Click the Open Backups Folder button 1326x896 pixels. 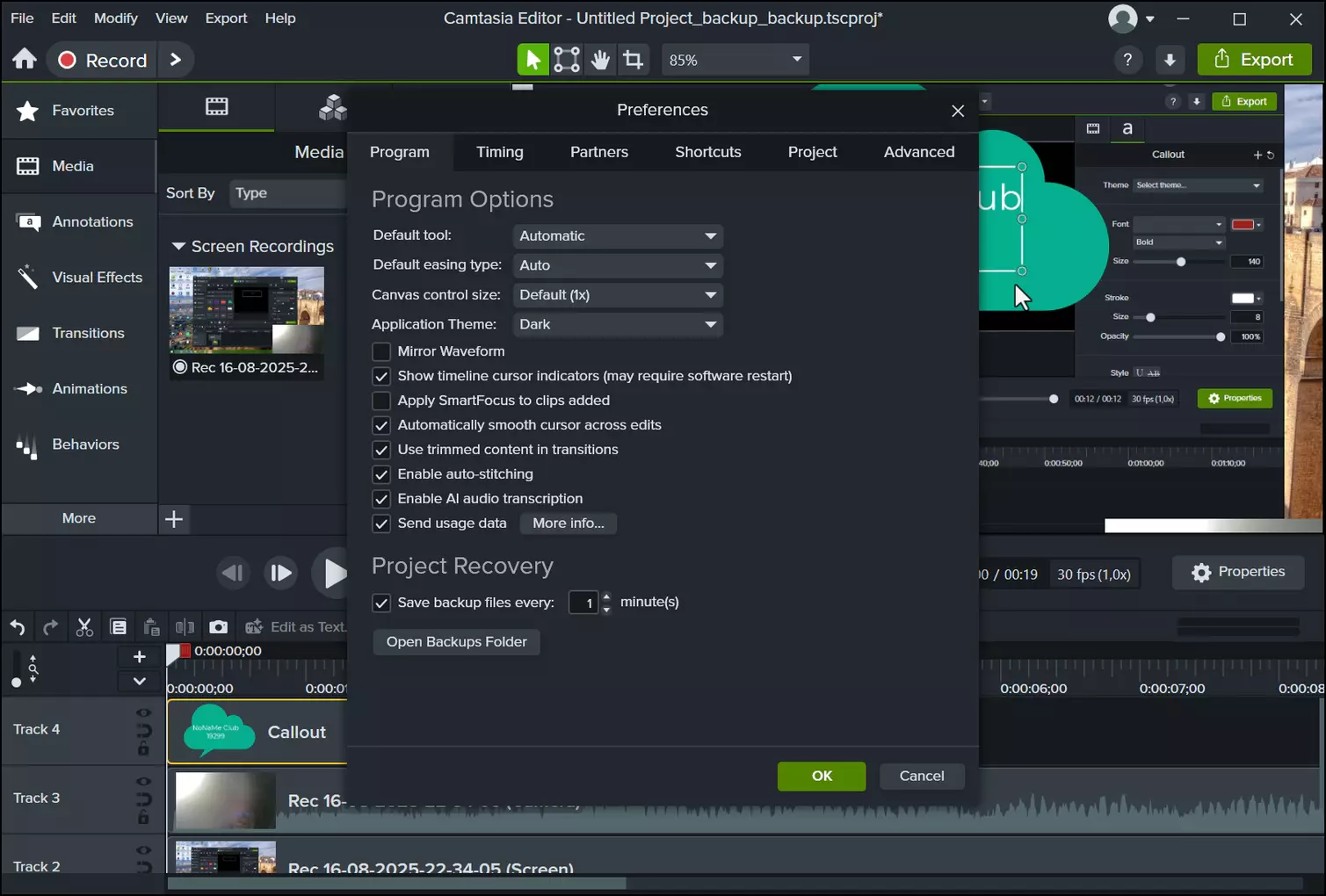pos(457,642)
